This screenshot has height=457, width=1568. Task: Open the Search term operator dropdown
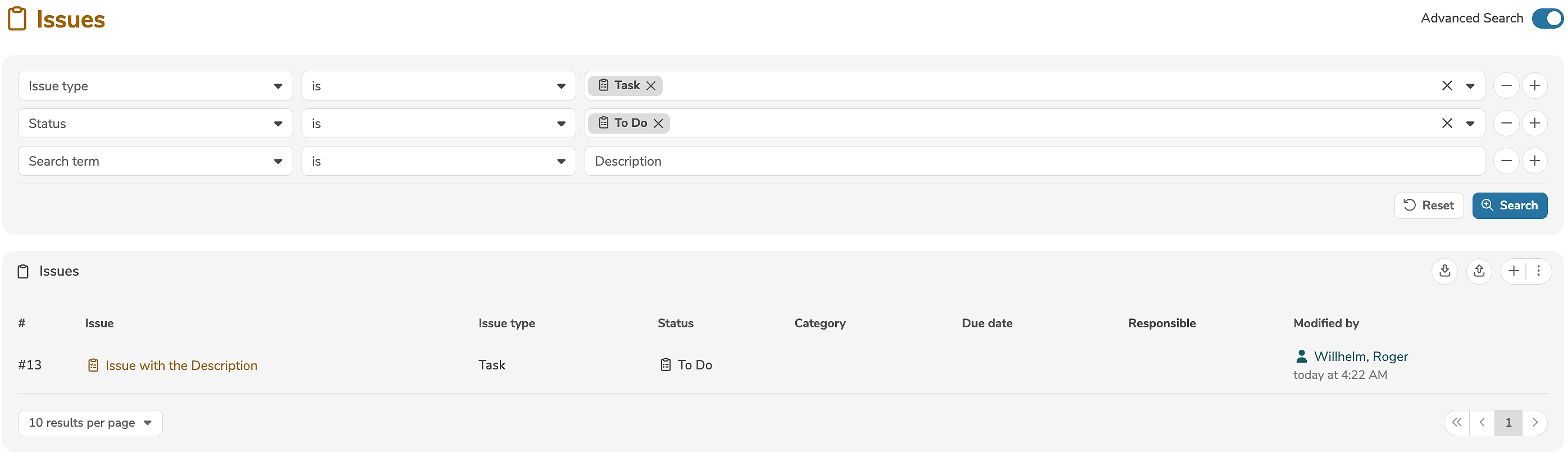tap(438, 161)
